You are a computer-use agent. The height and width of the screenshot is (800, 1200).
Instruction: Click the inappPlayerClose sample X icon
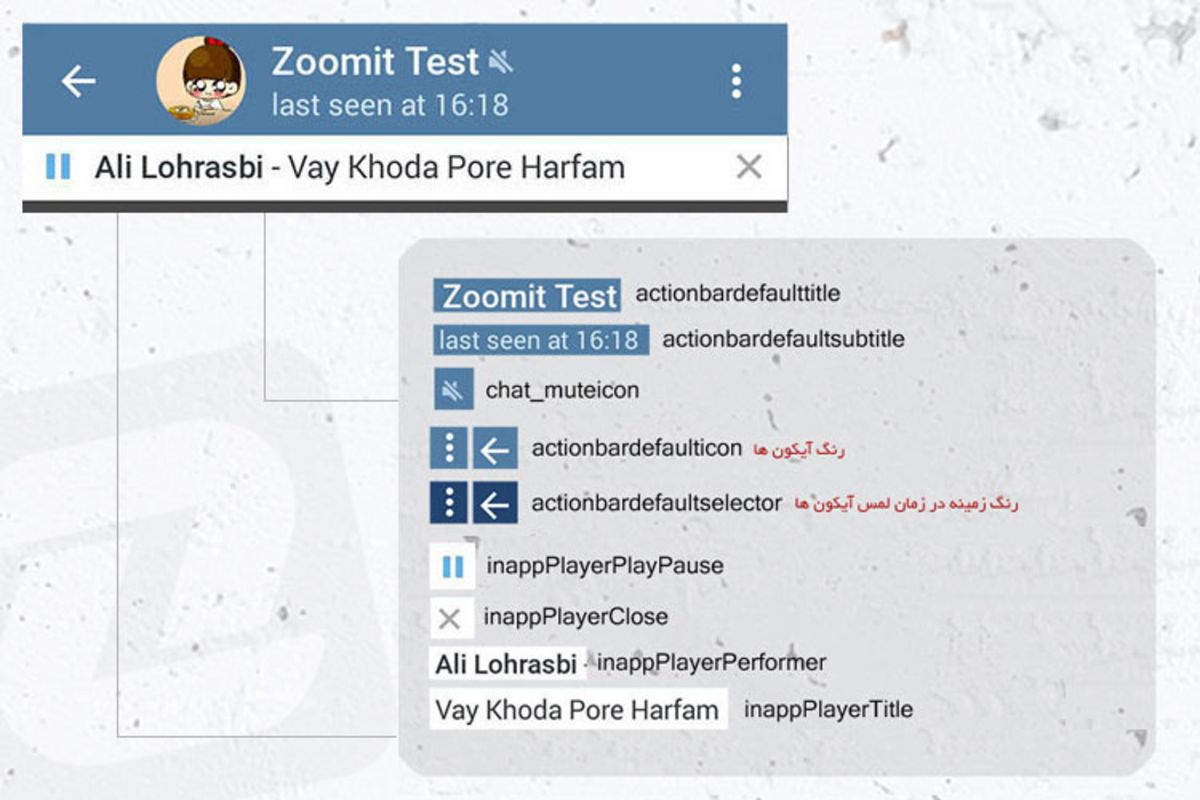(x=450, y=618)
